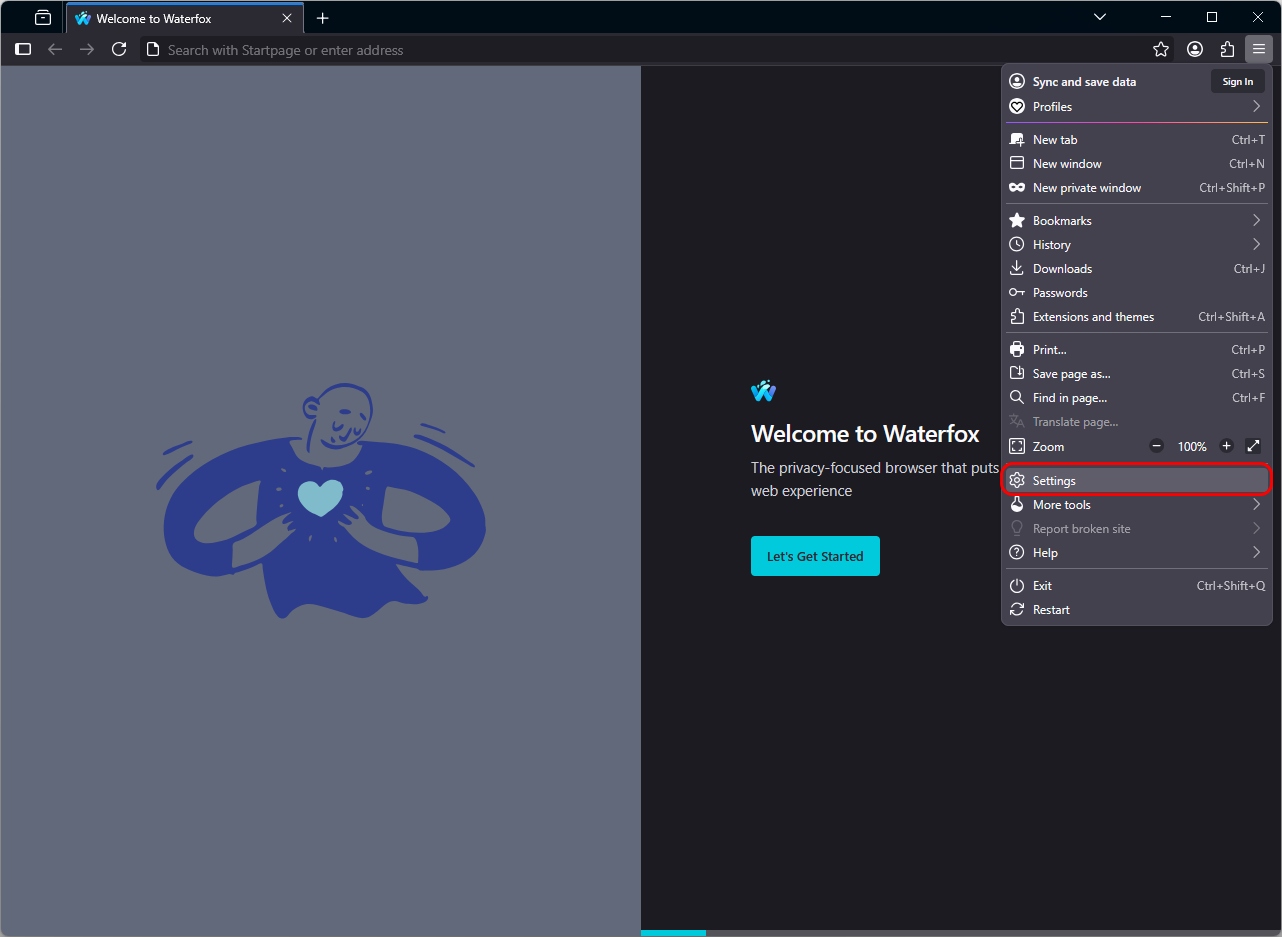Expand the Profiles submenu
Viewport: 1282px width, 937px height.
pos(1137,106)
